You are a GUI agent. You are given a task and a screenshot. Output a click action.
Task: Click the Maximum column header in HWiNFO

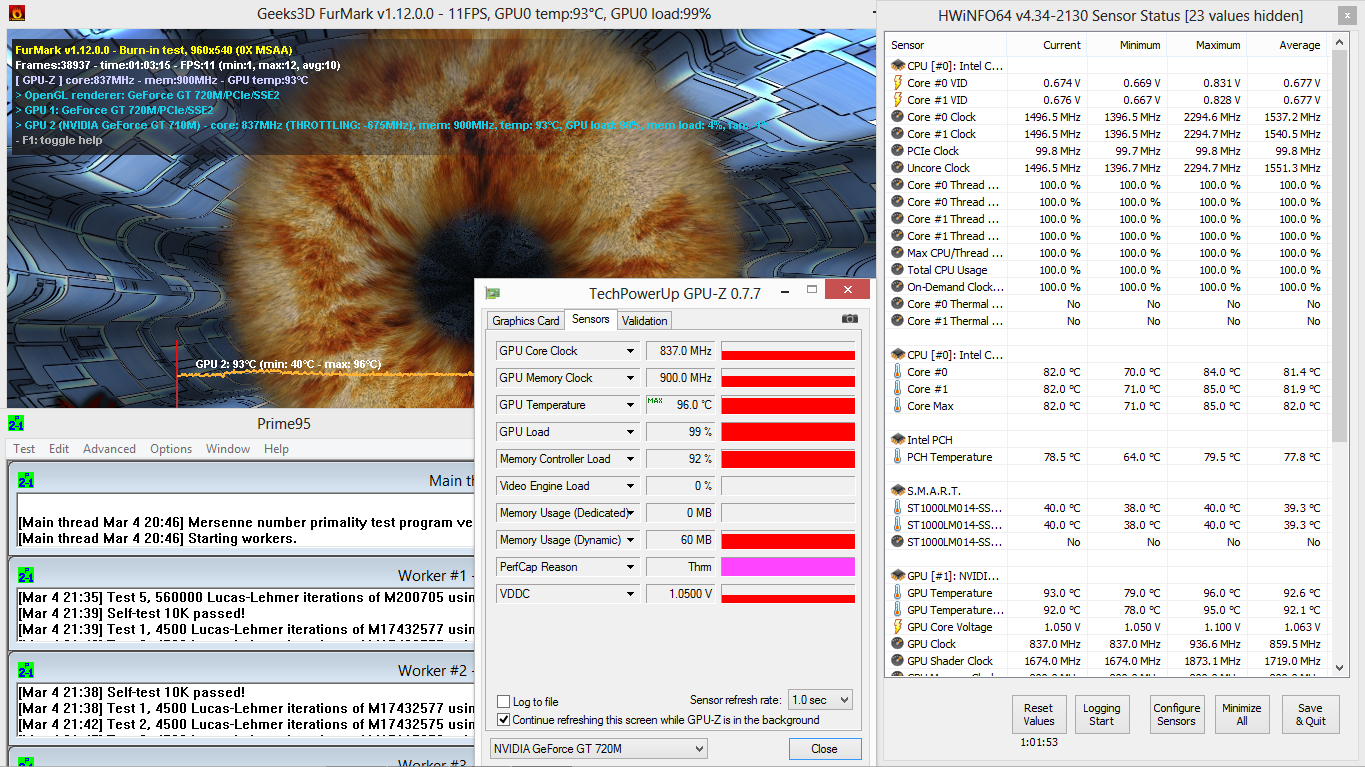pos(1206,45)
